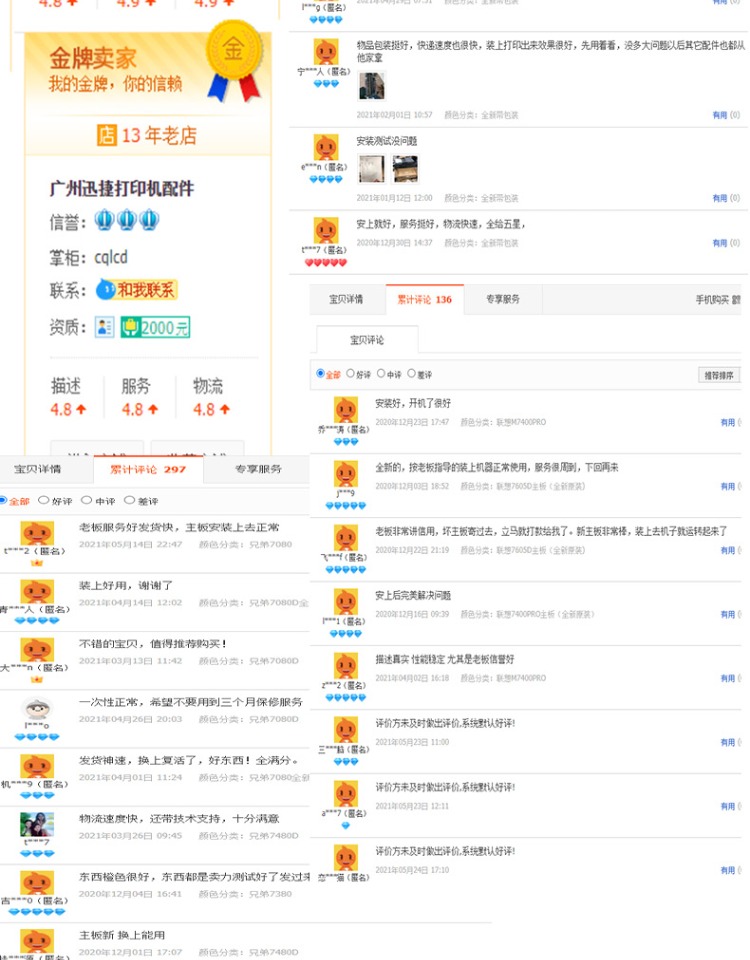This screenshot has height=960, width=750.
Task: Click avatar of reviewer 宁***人
Action: pyautogui.click(x=326, y=51)
